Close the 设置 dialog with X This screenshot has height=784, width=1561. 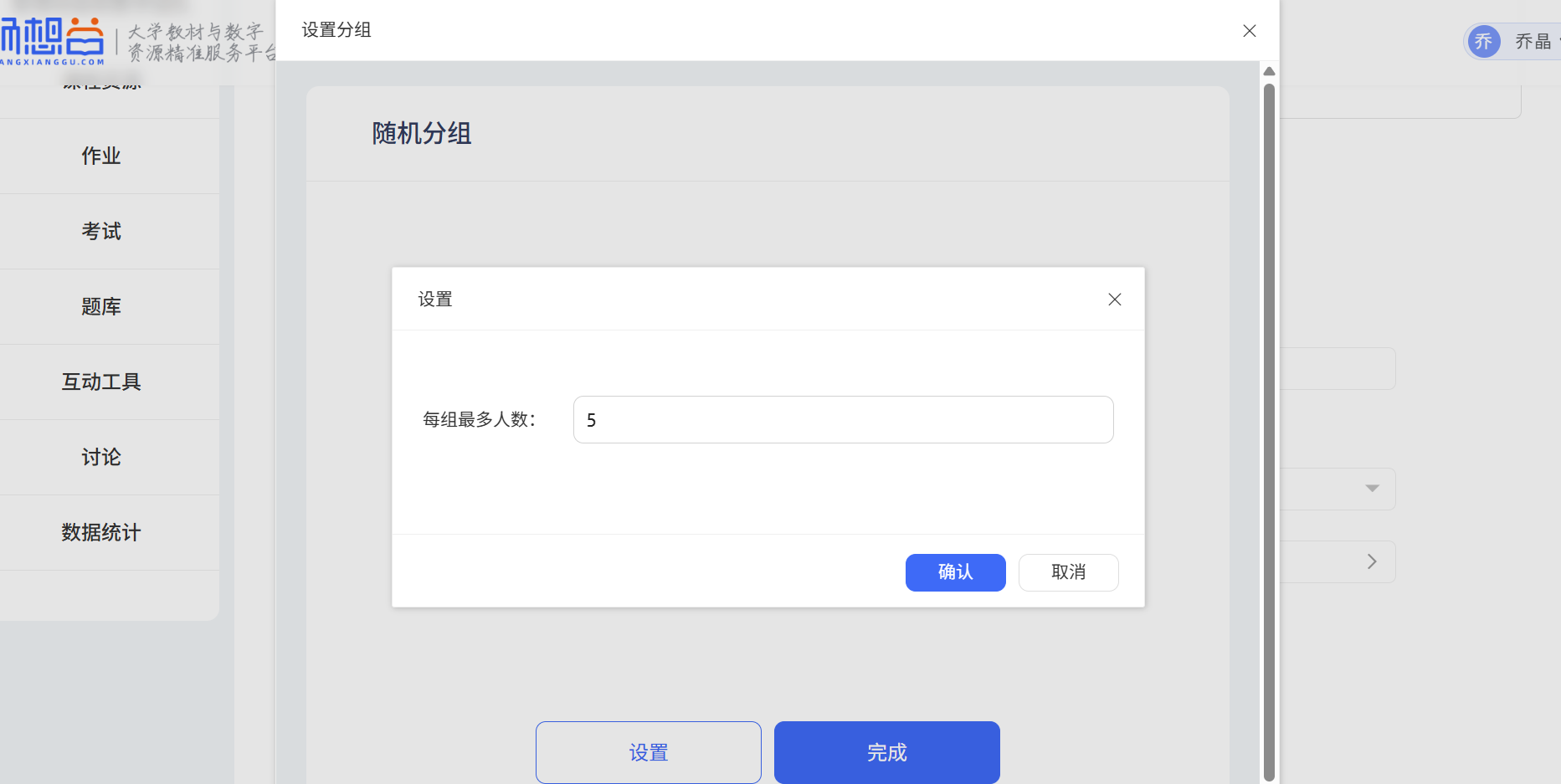pyautogui.click(x=1114, y=300)
